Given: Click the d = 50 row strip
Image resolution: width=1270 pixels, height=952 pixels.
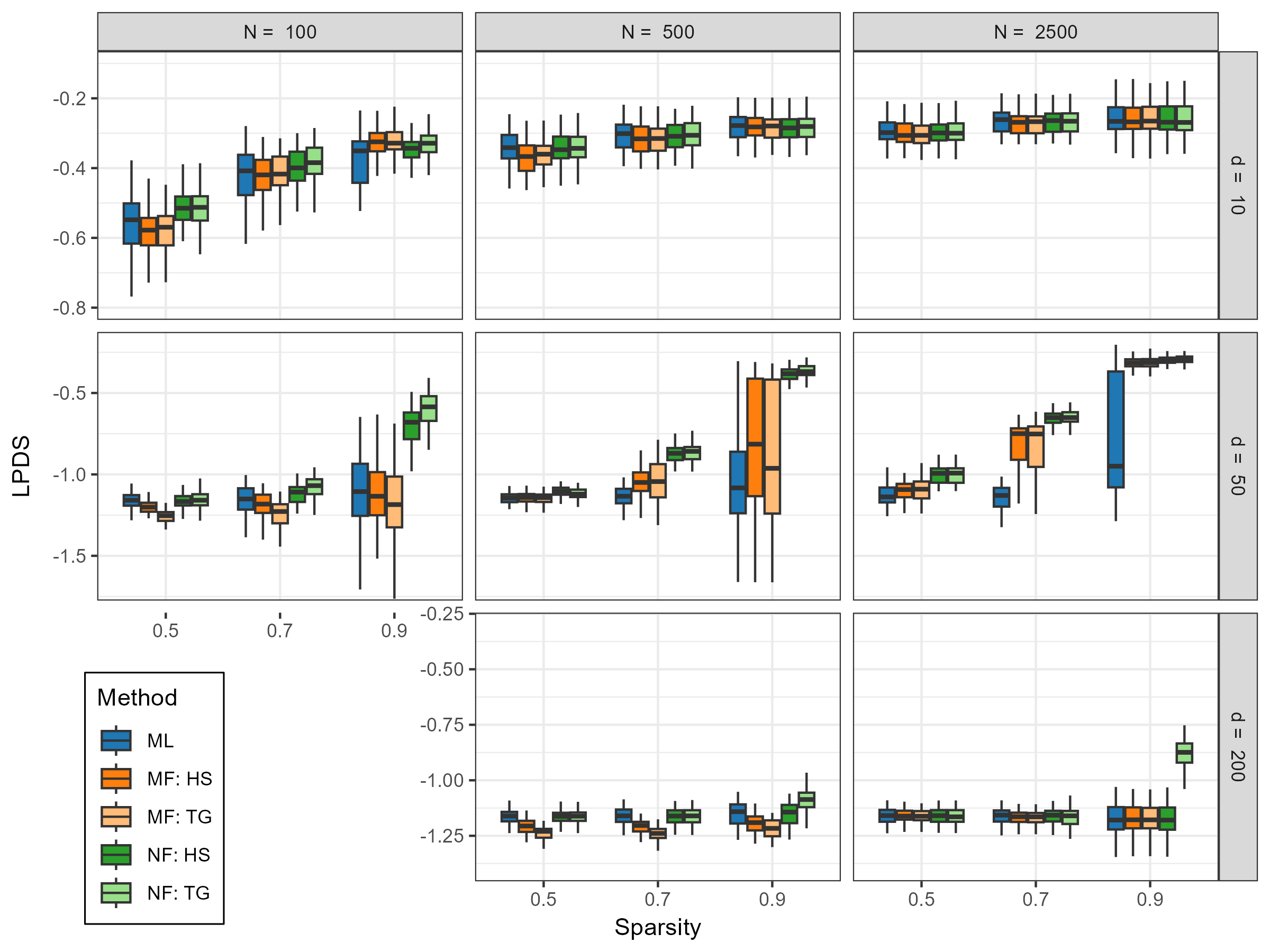Looking at the screenshot, I should coord(1237,466).
